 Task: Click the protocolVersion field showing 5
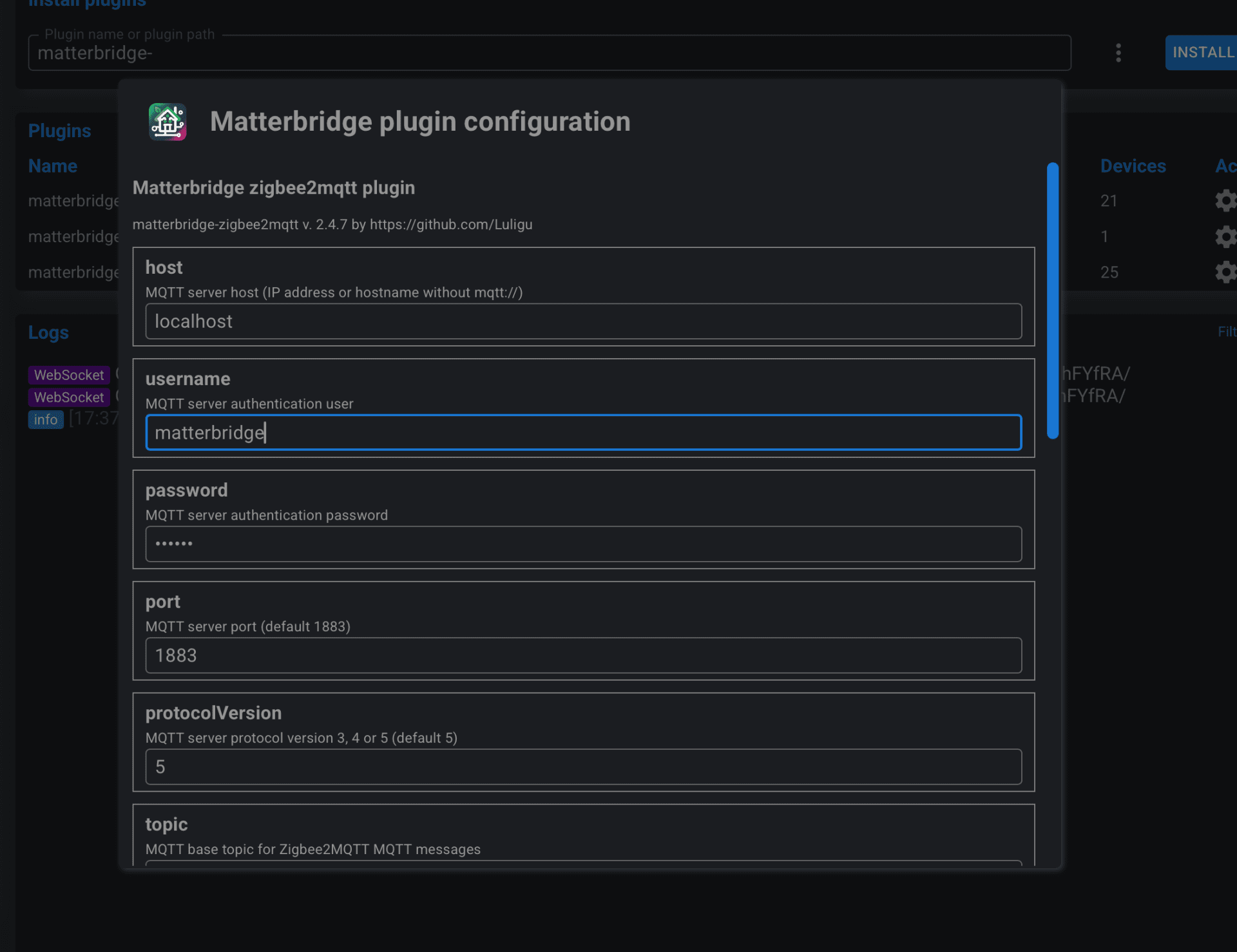pos(584,766)
